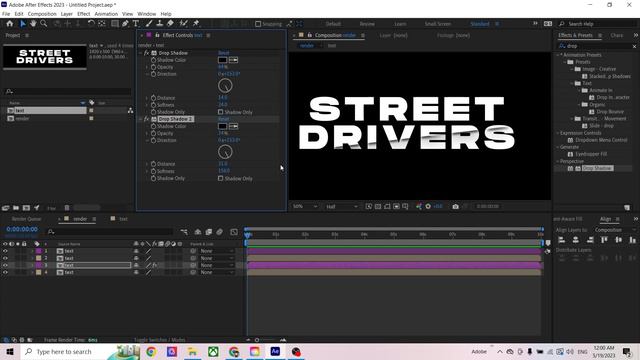640x360 pixels.
Task: Hide layer 4 with its eye icon
Action: (x=5, y=272)
